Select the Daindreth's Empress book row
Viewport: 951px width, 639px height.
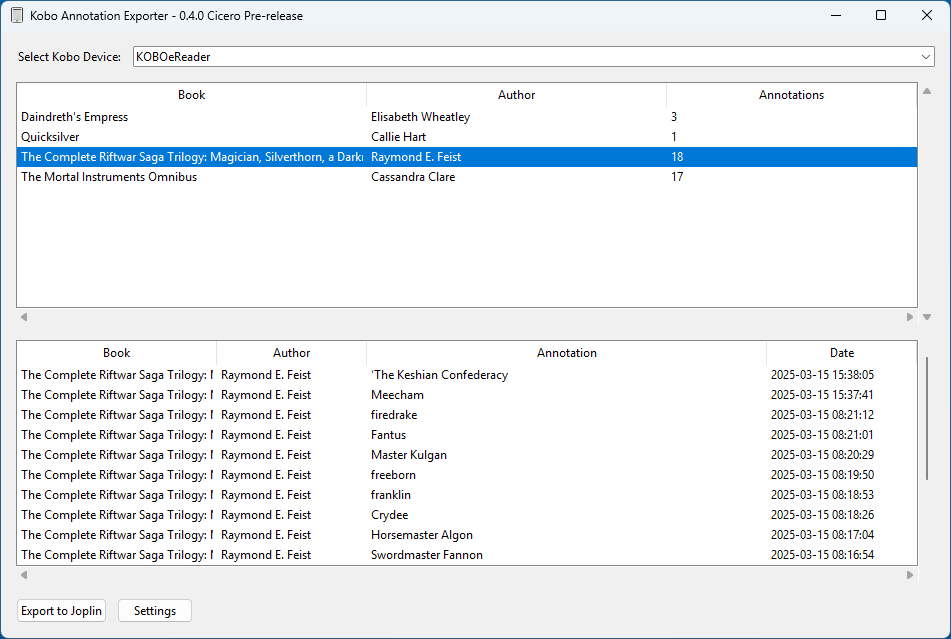[75, 117]
